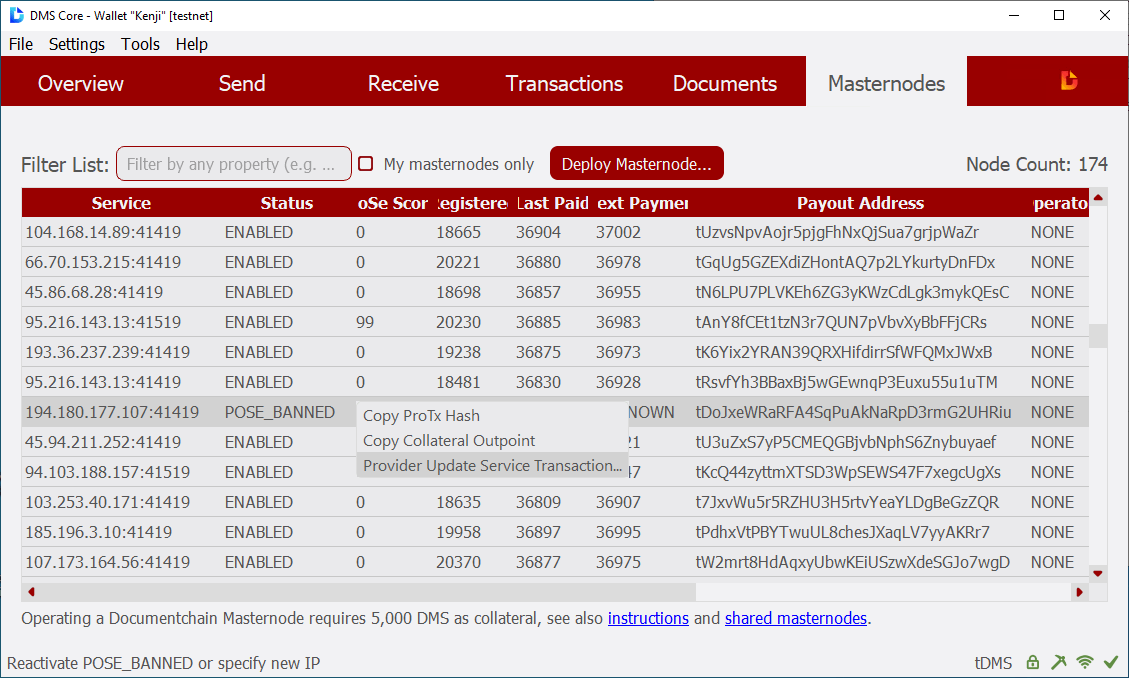The image size is (1129, 678).
Task: Click the sync checkmark status icon
Action: point(1110,662)
